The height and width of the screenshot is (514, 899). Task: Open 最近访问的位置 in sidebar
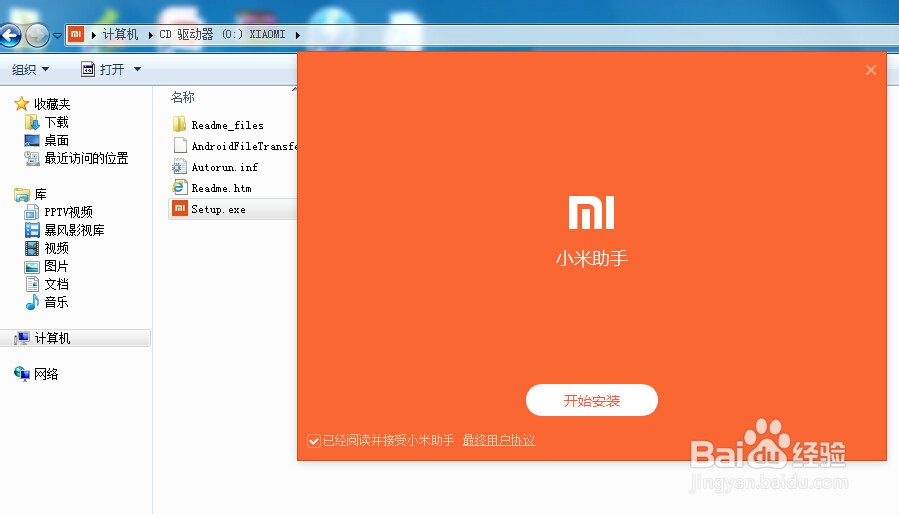tap(87, 158)
